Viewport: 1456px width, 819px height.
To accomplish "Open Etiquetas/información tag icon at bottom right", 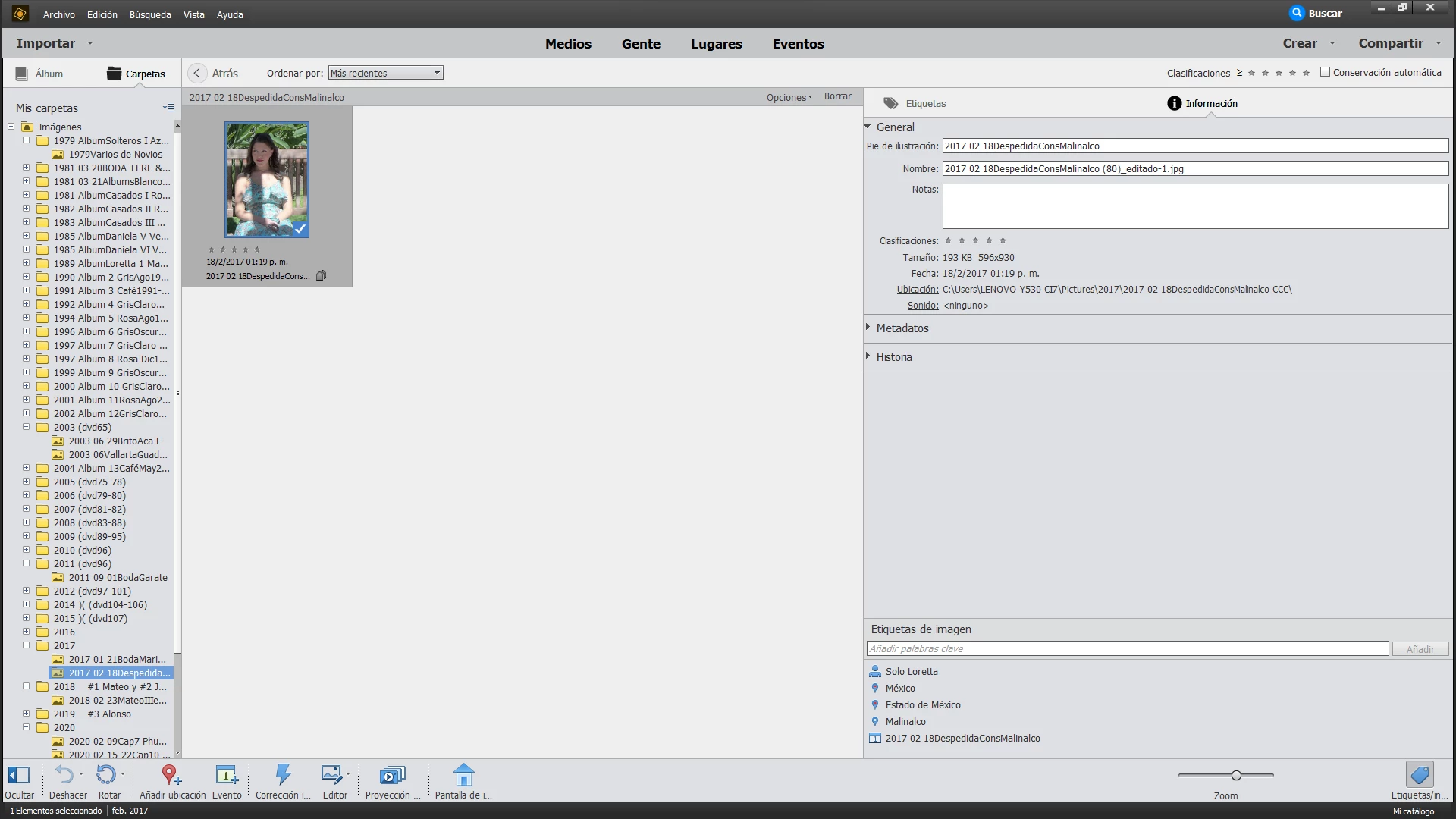I will click(x=1419, y=775).
